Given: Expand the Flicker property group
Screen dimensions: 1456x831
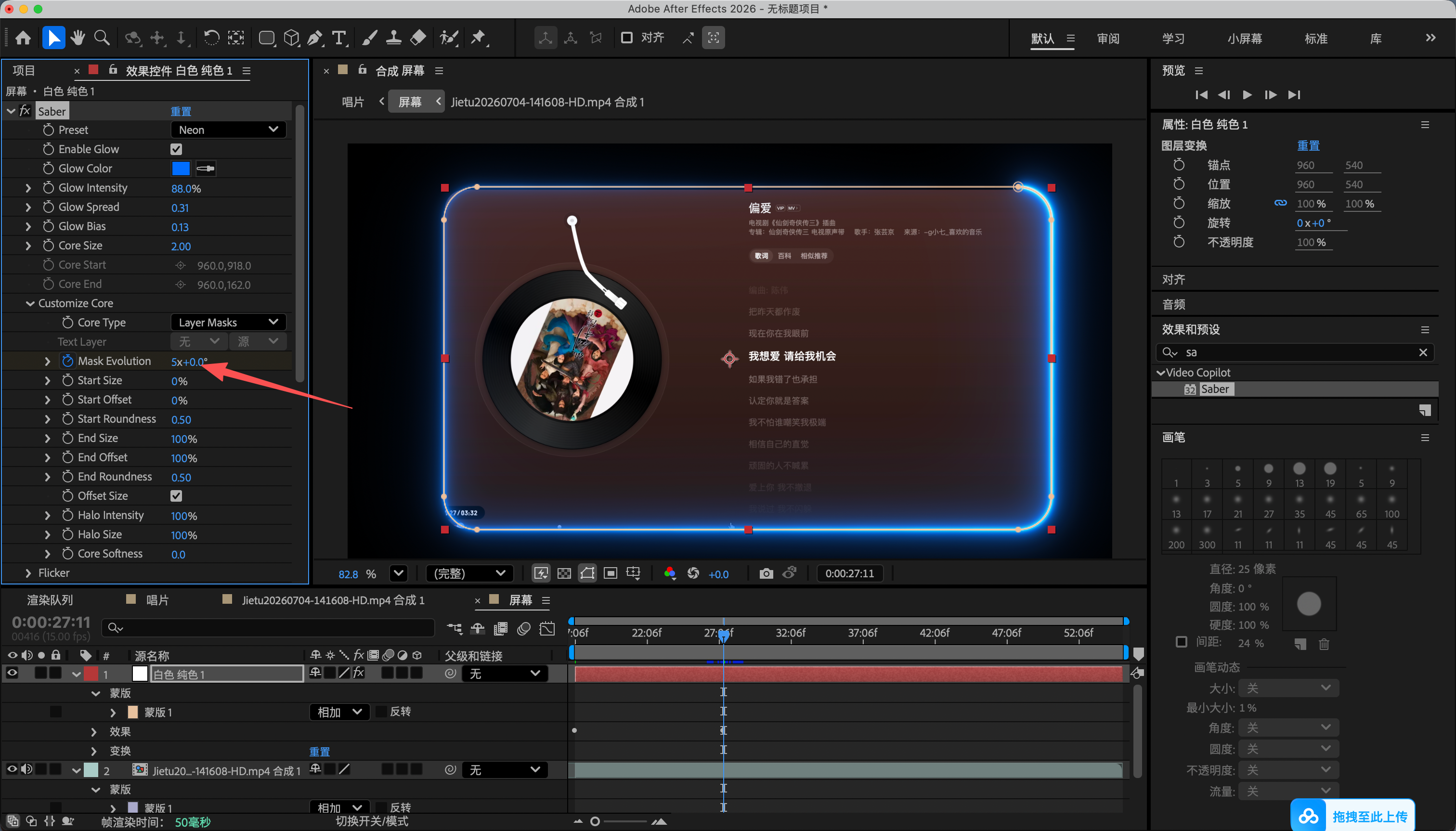Looking at the screenshot, I should [x=28, y=572].
